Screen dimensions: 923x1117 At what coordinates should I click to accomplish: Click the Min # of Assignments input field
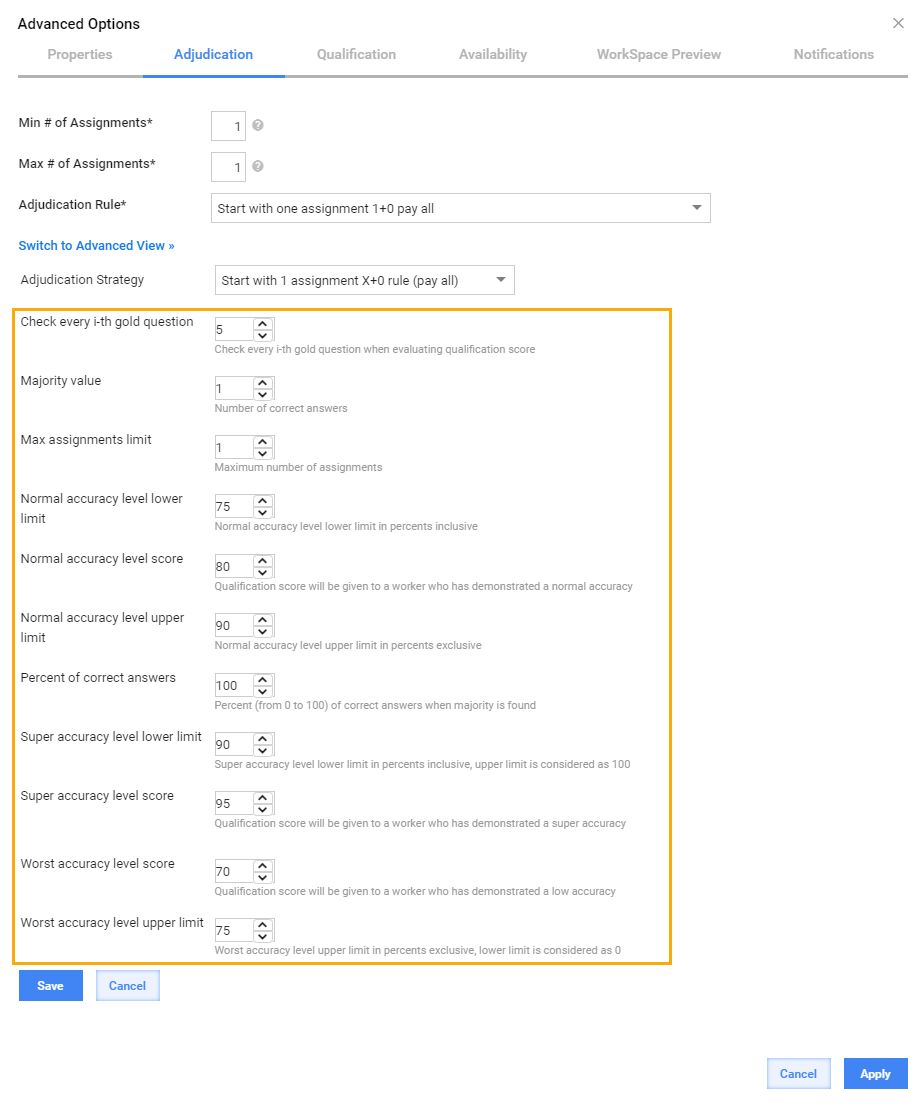pos(229,126)
